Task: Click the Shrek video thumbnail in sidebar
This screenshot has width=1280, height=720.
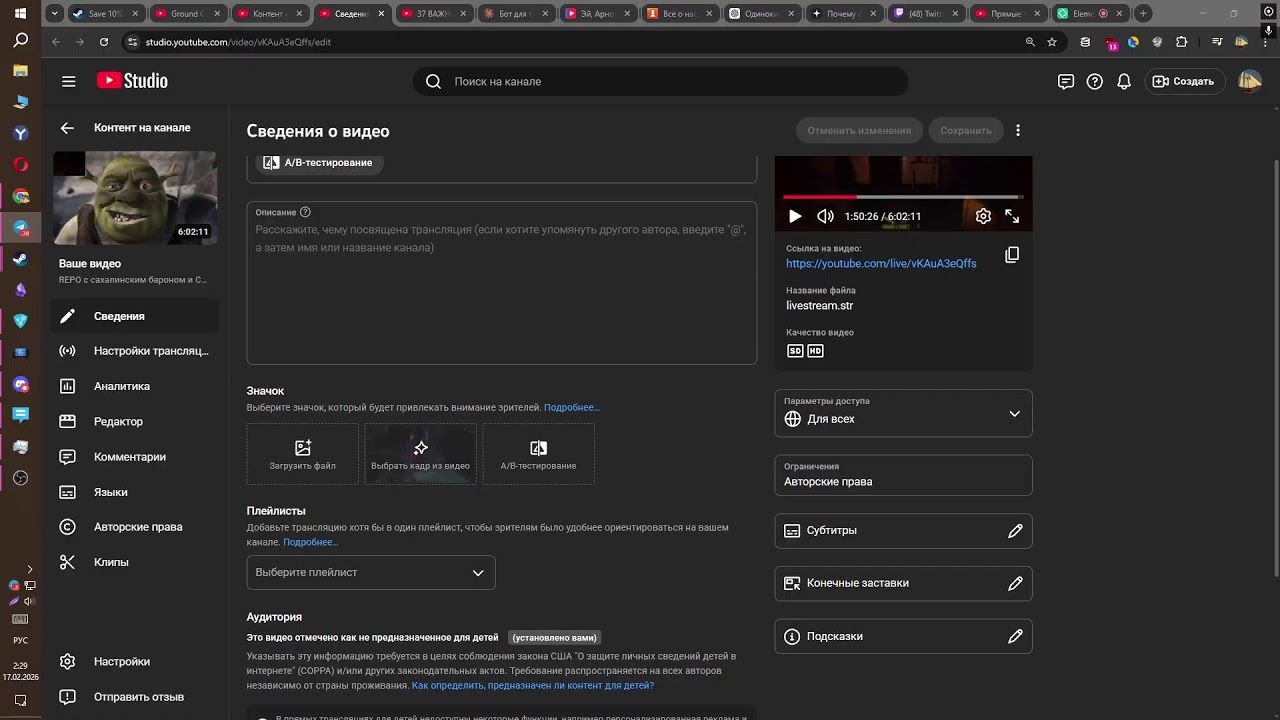Action: pyautogui.click(x=135, y=198)
